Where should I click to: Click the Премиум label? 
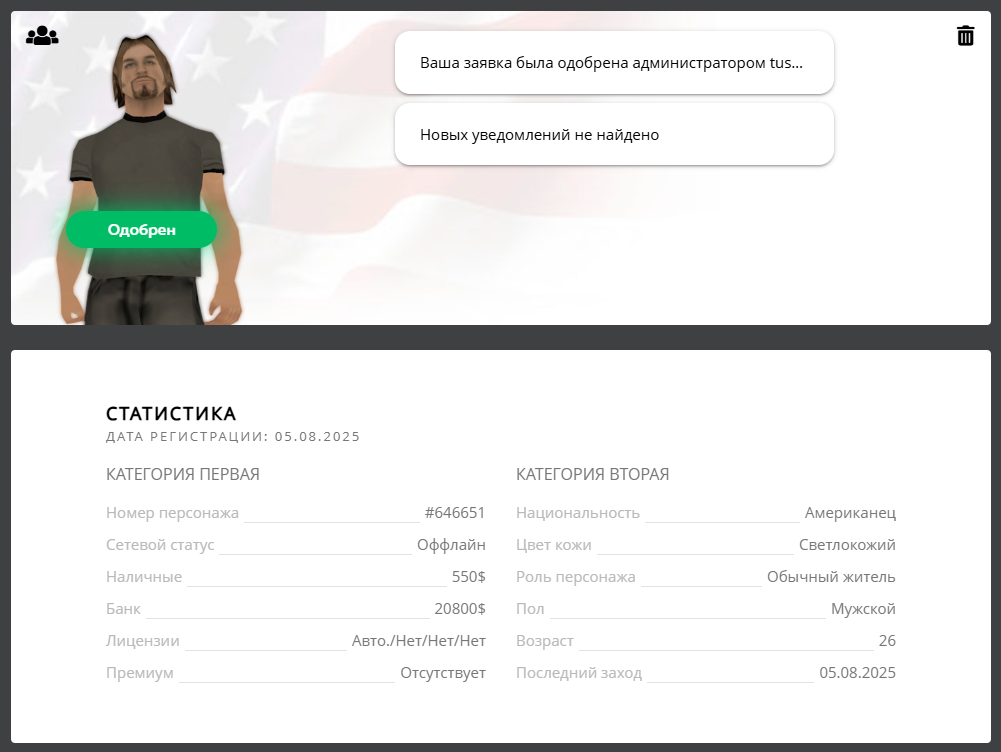pyautogui.click(x=140, y=672)
